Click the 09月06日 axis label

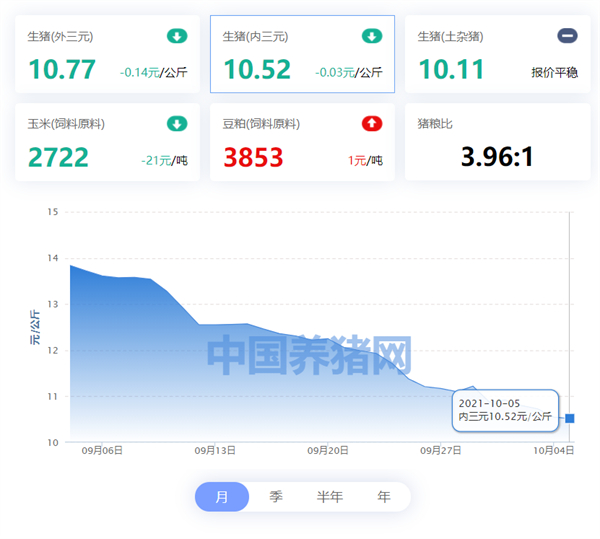pos(102,451)
